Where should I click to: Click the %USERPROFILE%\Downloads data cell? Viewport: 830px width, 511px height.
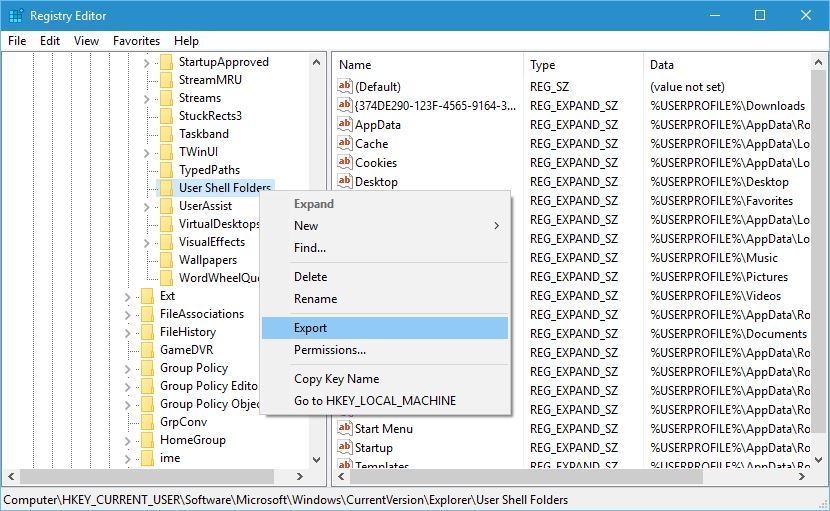727,105
